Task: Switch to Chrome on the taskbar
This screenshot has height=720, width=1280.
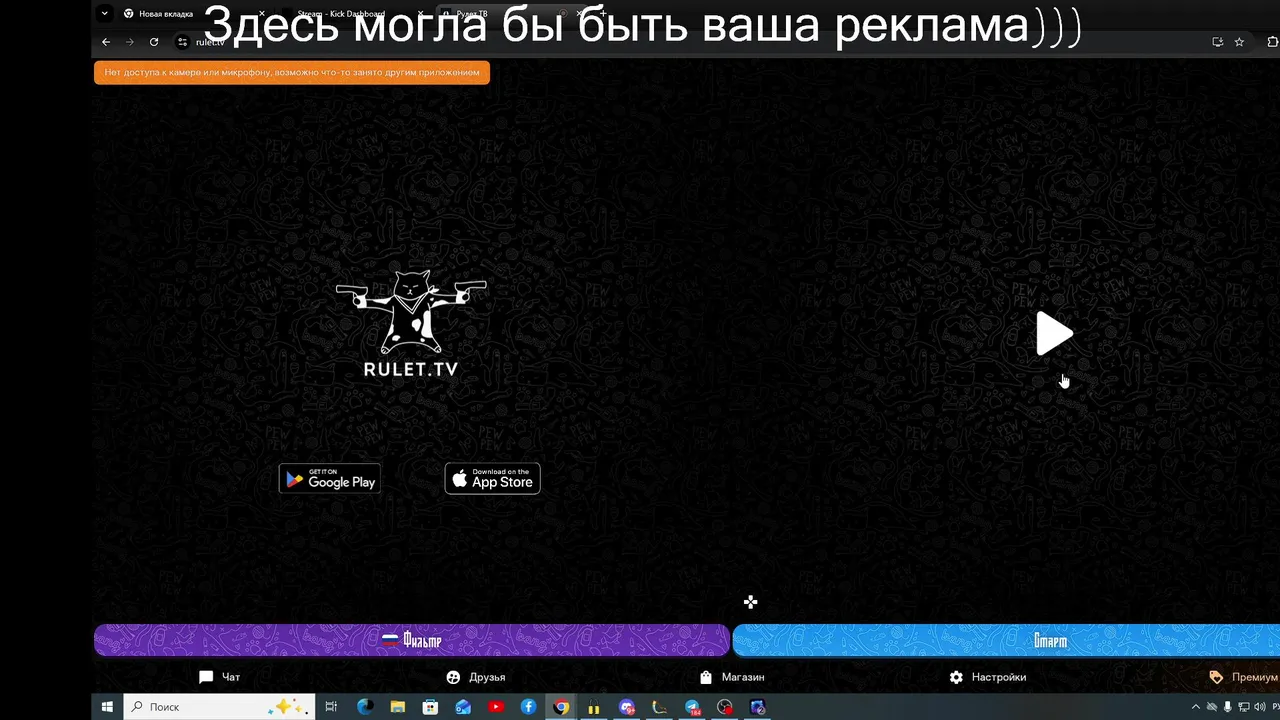Action: point(562,707)
